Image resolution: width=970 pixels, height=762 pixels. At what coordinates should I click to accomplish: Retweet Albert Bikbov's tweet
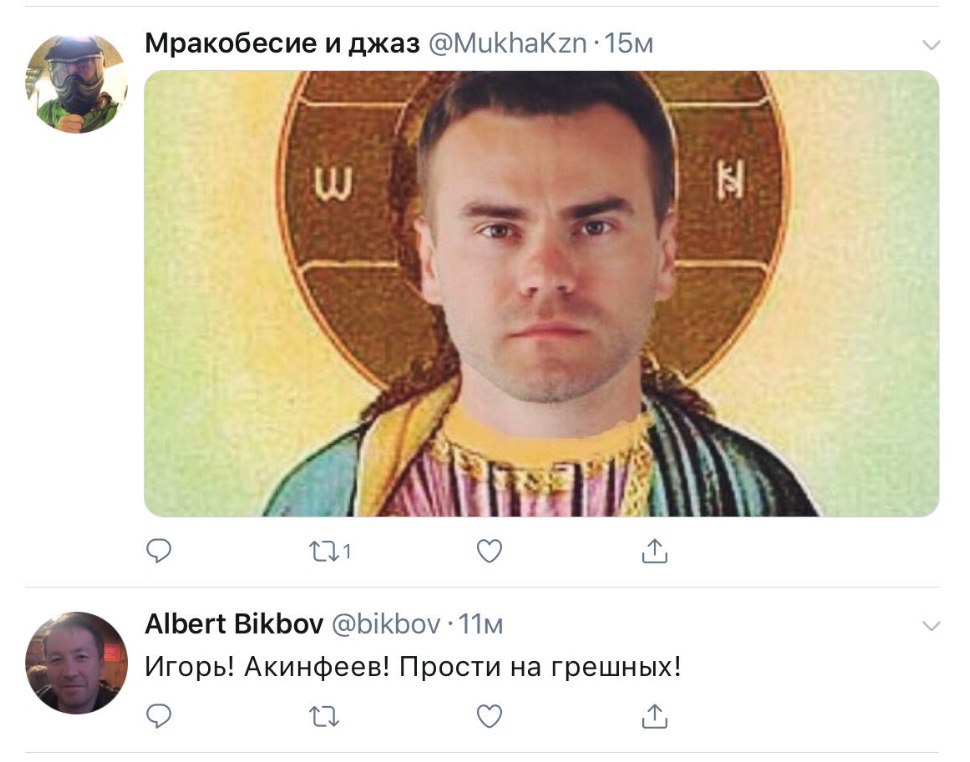point(324,716)
